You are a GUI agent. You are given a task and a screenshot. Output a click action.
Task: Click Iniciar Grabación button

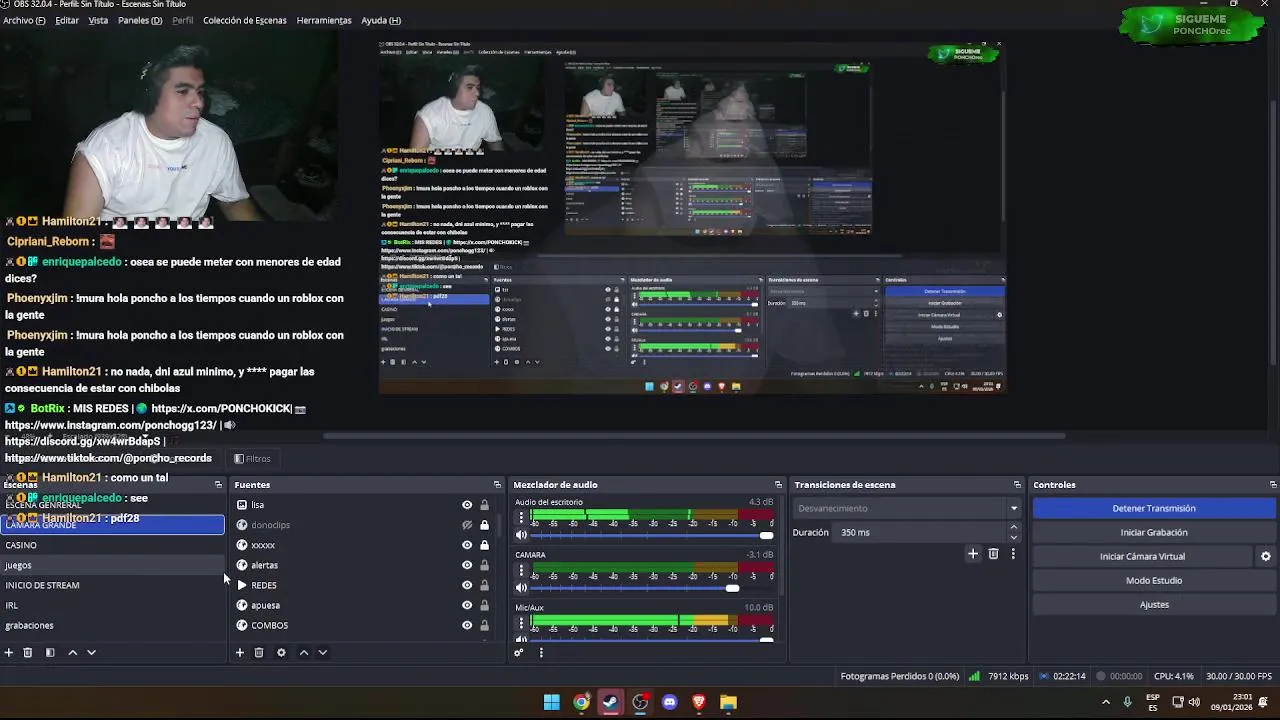click(x=1154, y=532)
